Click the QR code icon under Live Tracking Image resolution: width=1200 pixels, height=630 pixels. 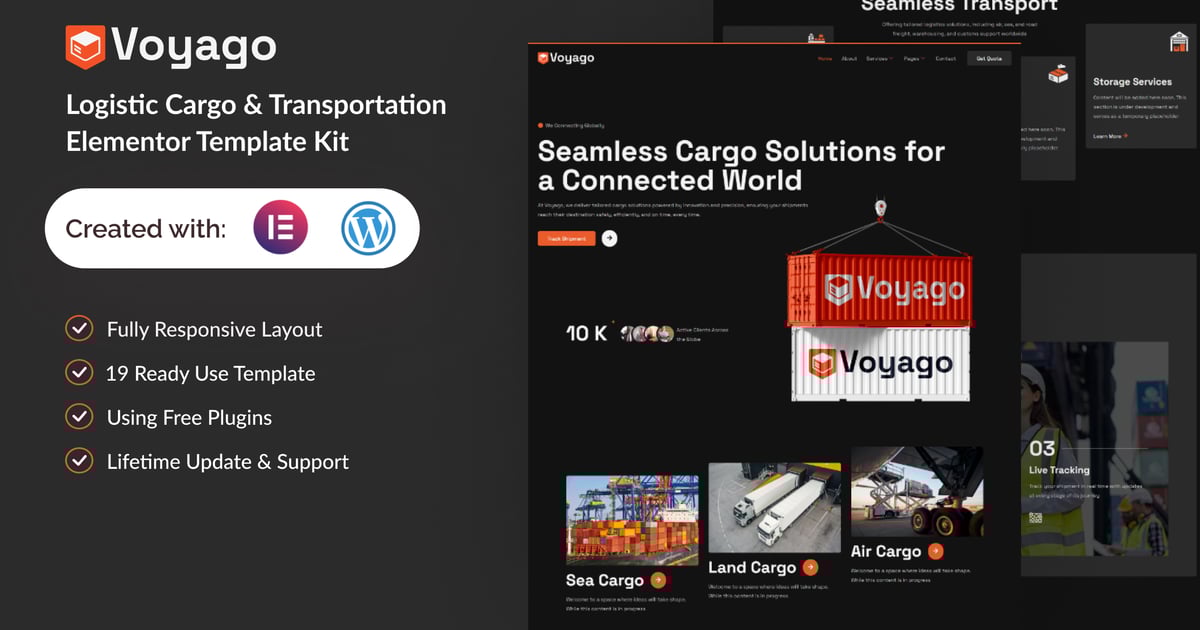pyautogui.click(x=1036, y=517)
